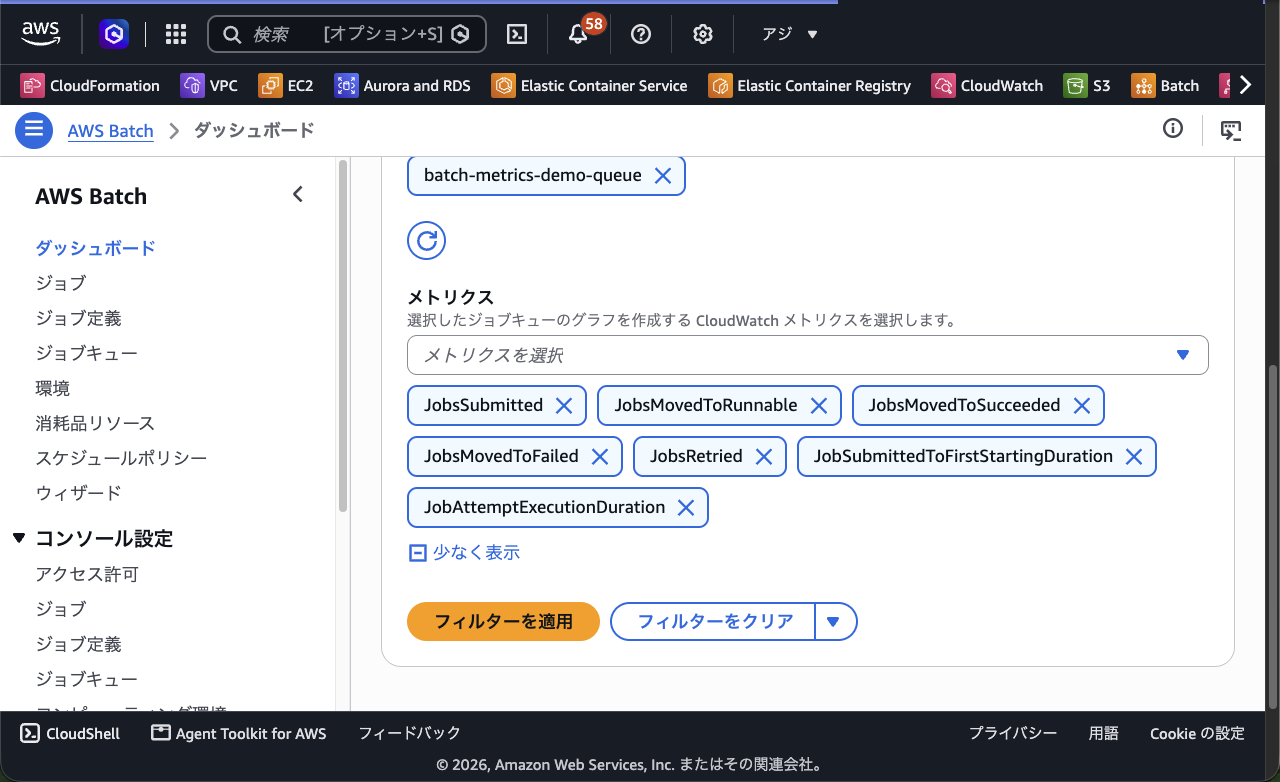Screen dimensions: 1280x782
Task: Toggle the hamburger navigation menu button
Action: pyautogui.click(x=34, y=130)
